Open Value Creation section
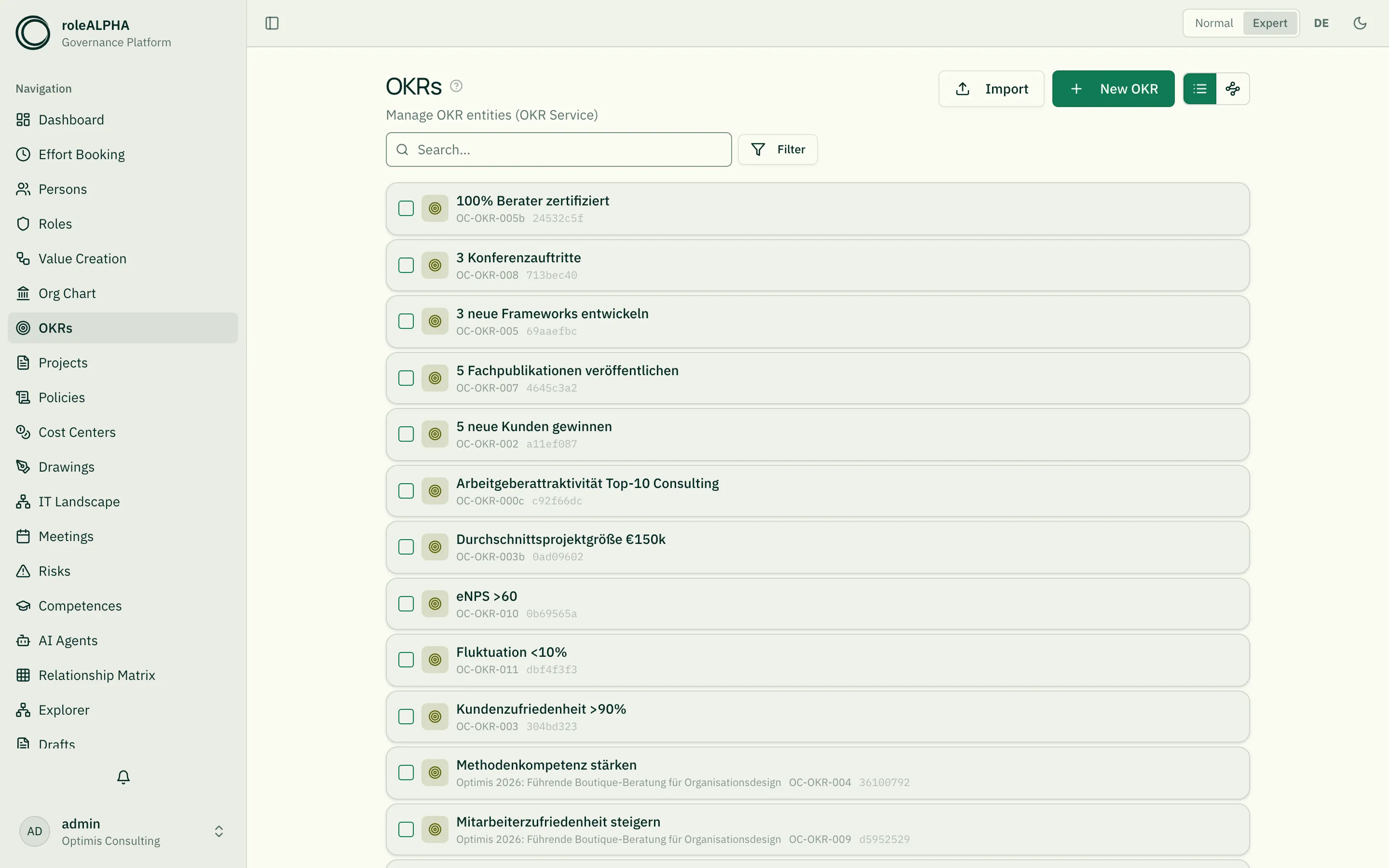The image size is (1389, 868). point(123,258)
